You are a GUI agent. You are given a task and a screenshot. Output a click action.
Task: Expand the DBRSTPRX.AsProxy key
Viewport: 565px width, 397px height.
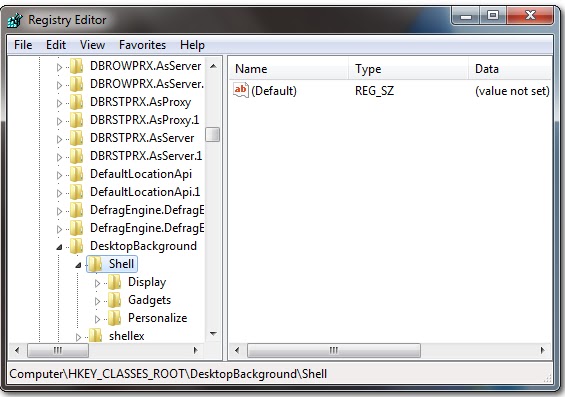click(59, 103)
